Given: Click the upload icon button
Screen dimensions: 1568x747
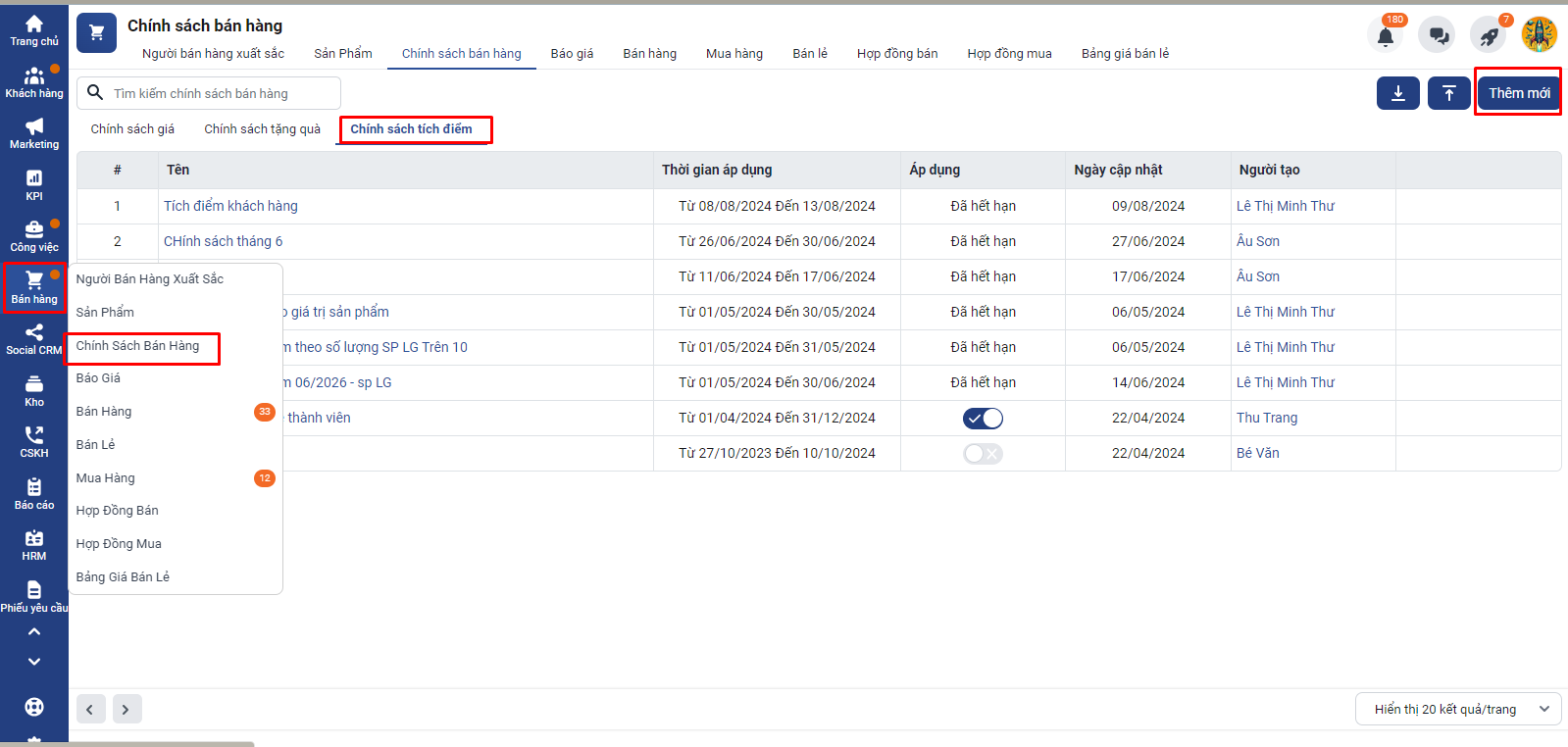Looking at the screenshot, I should (x=1448, y=93).
